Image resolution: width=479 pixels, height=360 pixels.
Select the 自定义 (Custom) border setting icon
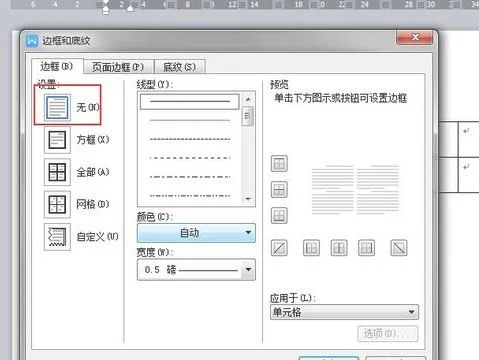point(57,237)
